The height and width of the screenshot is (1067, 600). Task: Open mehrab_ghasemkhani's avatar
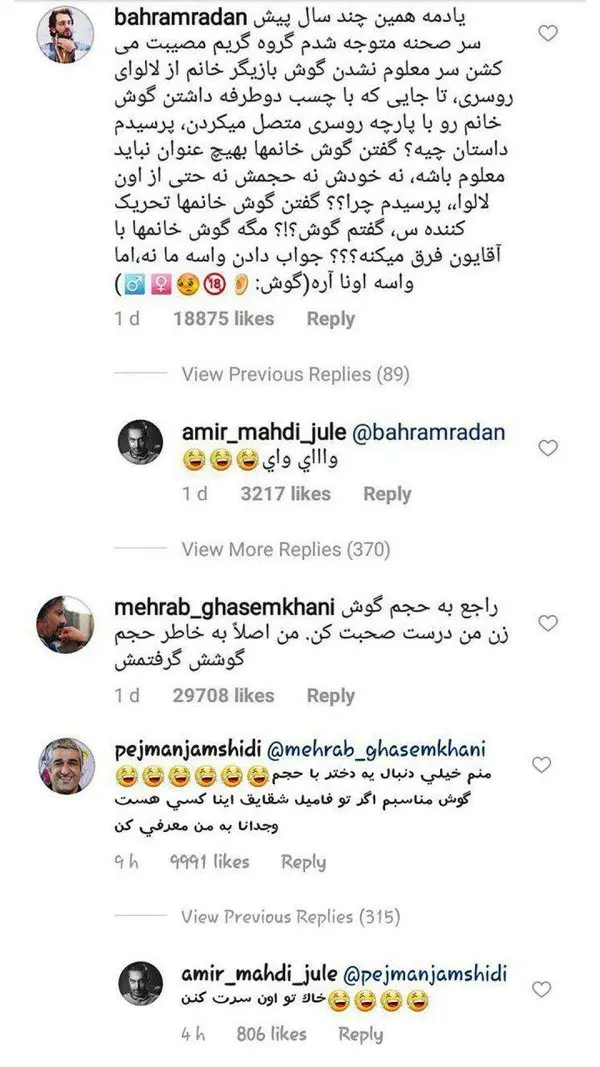[65, 624]
